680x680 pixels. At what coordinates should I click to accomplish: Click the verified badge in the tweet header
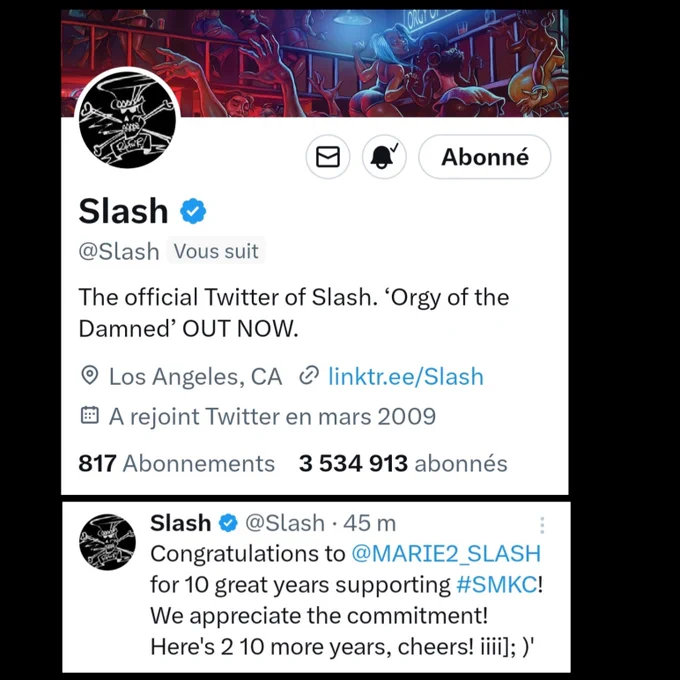click(228, 523)
